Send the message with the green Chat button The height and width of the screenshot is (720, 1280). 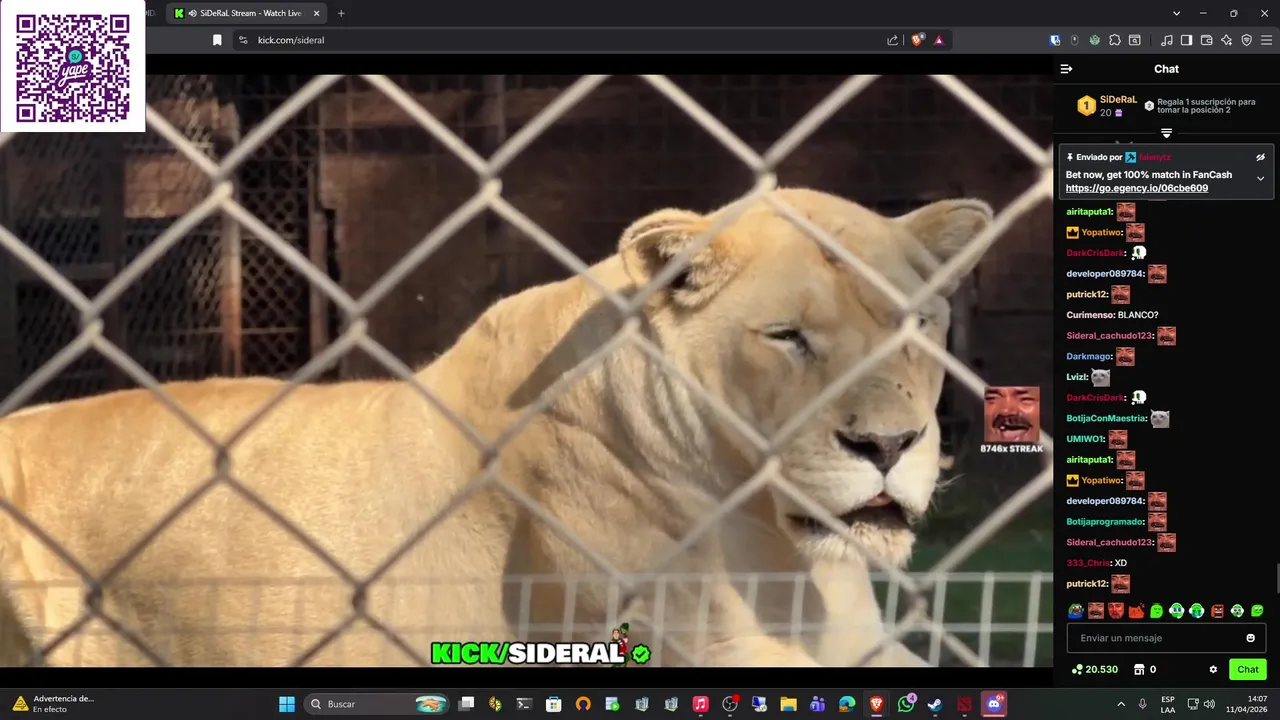click(x=1247, y=669)
